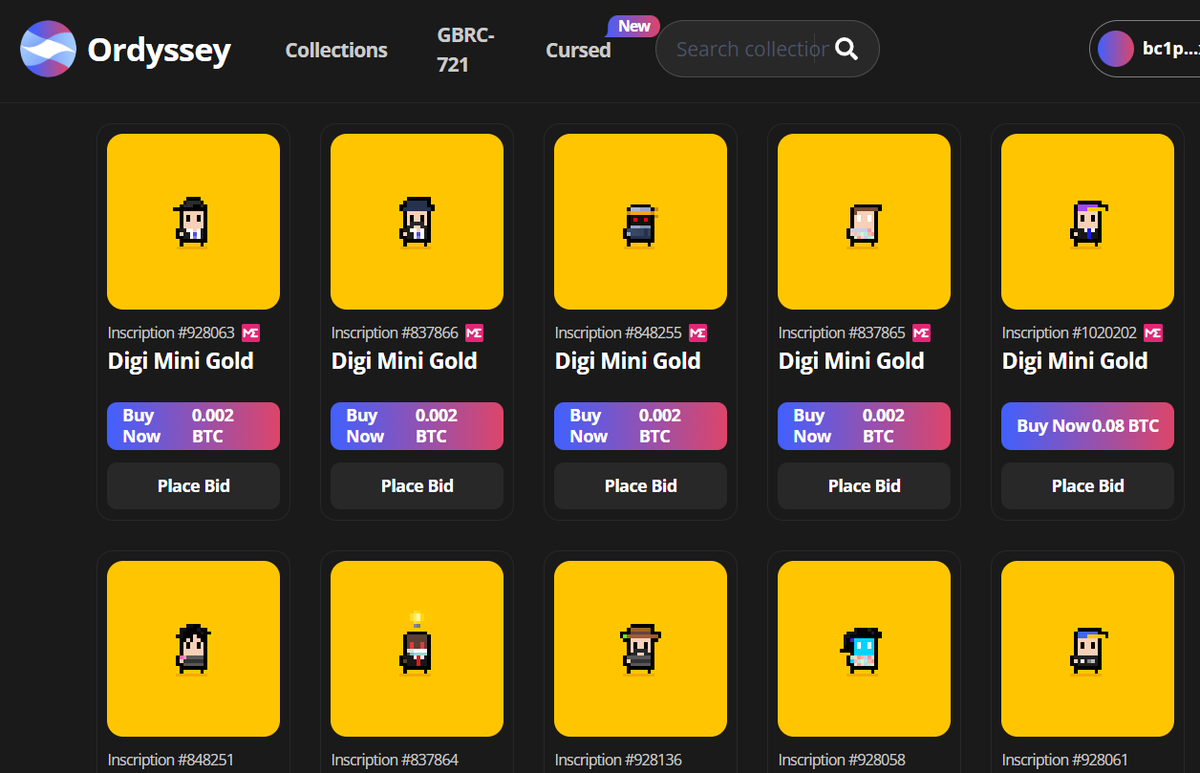Screen dimensions: 1200x773
Task: Place Bid on Inscription #928063
Action: (x=193, y=486)
